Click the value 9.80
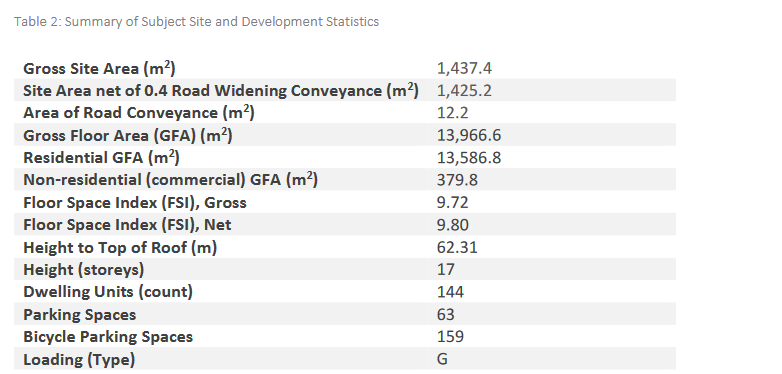The image size is (782, 374). click(453, 225)
